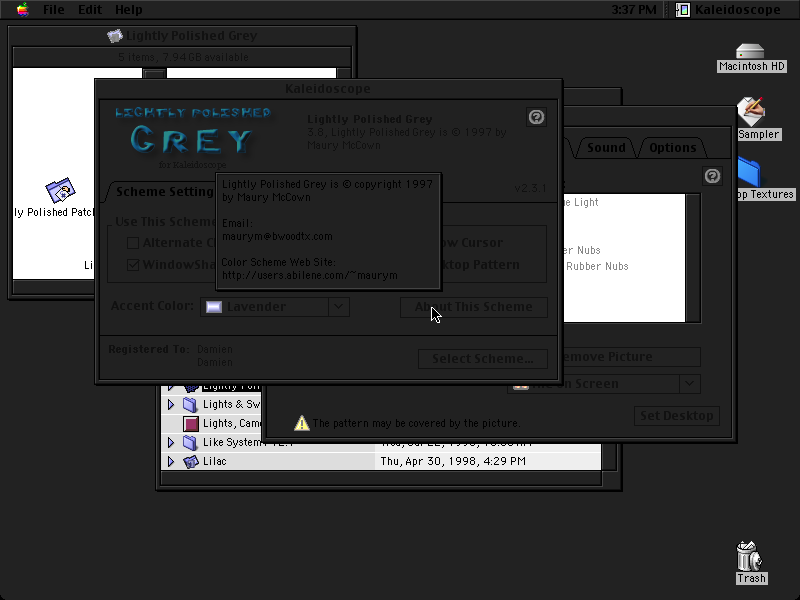This screenshot has height=600, width=800.
Task: Click the '5 items, 7.94 GB available' header
Action: point(183,57)
